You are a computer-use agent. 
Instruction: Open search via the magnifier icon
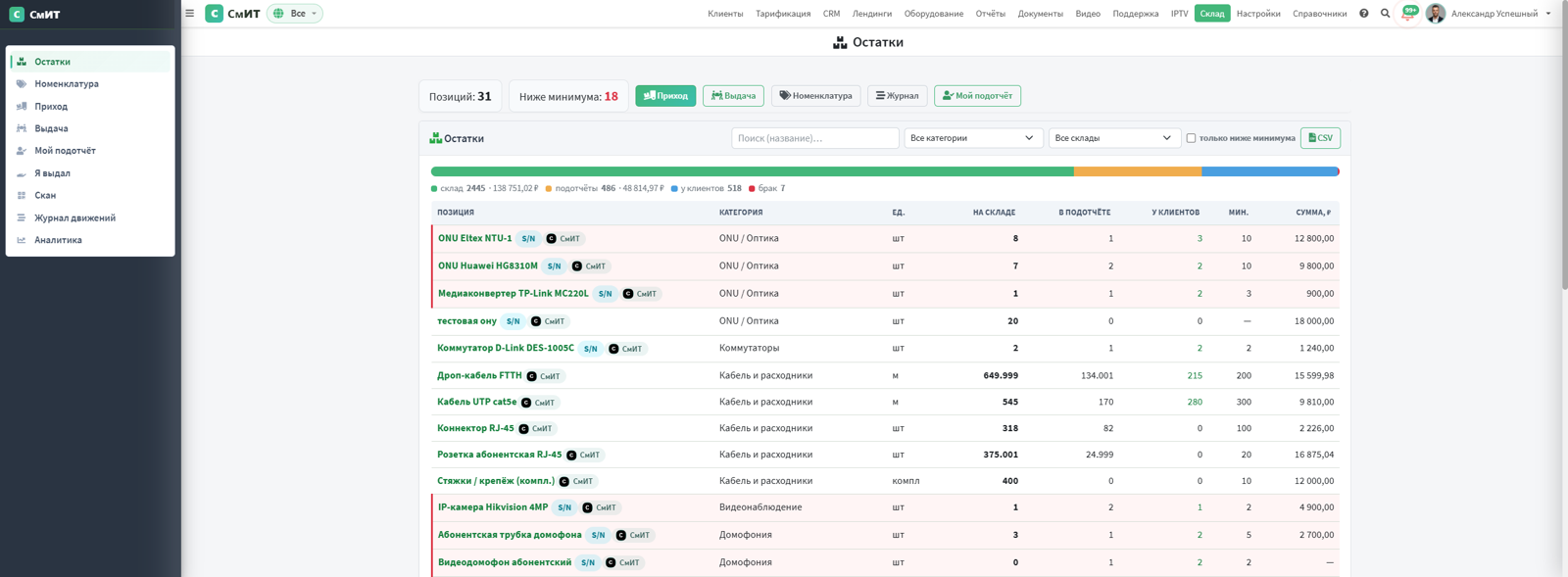coord(1385,14)
